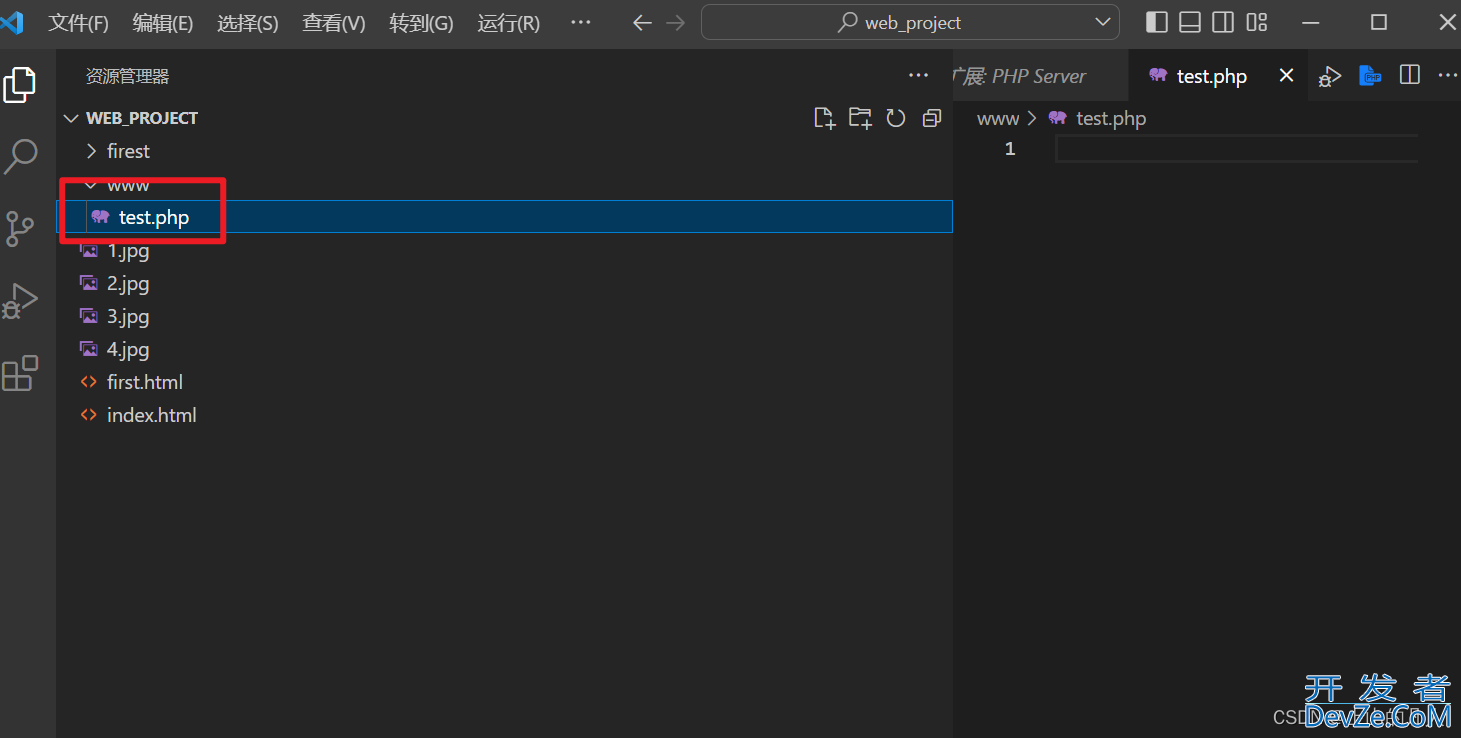Image resolution: width=1461 pixels, height=738 pixels.
Task: Collapse all folders in explorer
Action: point(932,118)
